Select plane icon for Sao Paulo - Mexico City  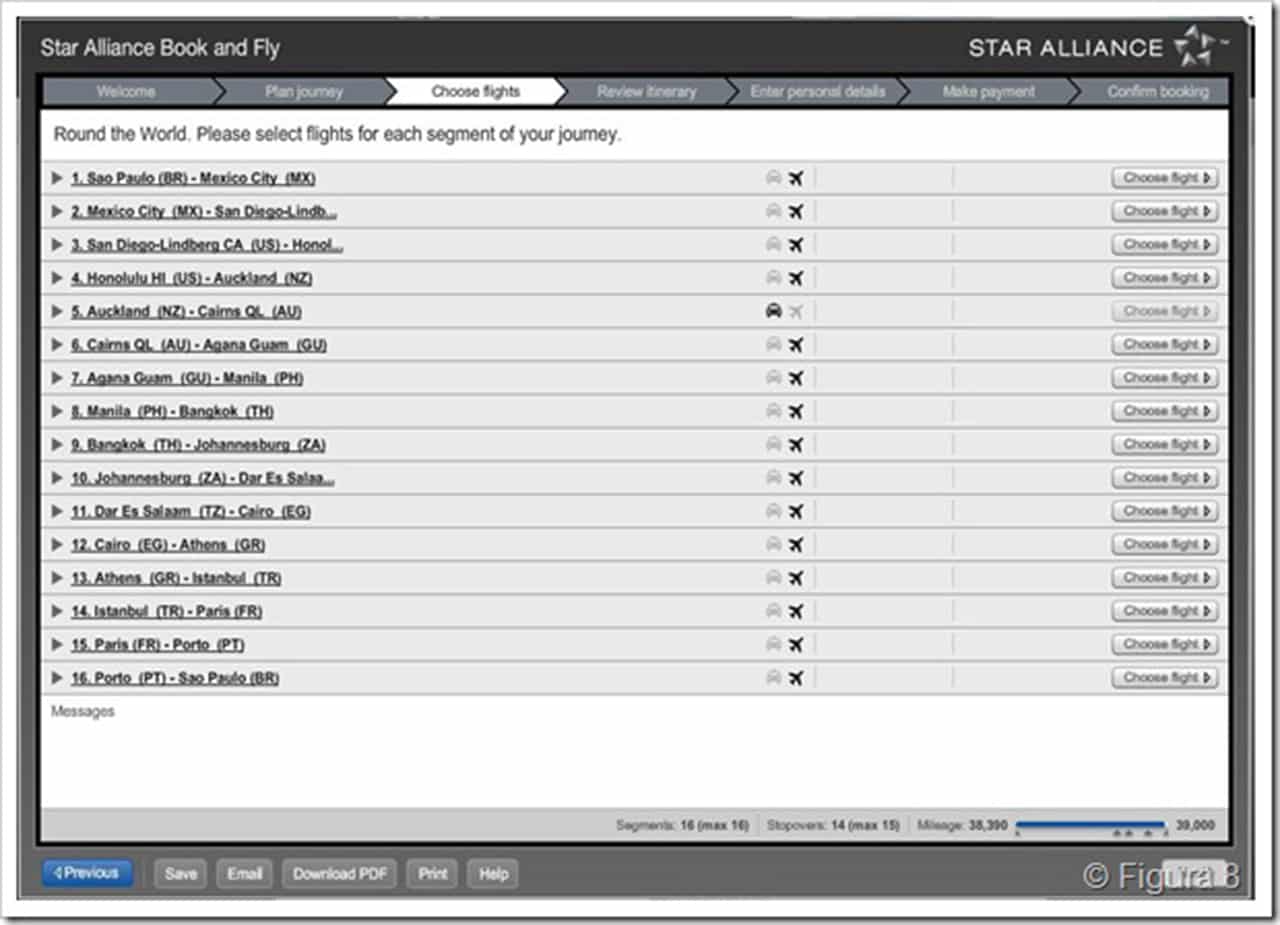[796, 178]
